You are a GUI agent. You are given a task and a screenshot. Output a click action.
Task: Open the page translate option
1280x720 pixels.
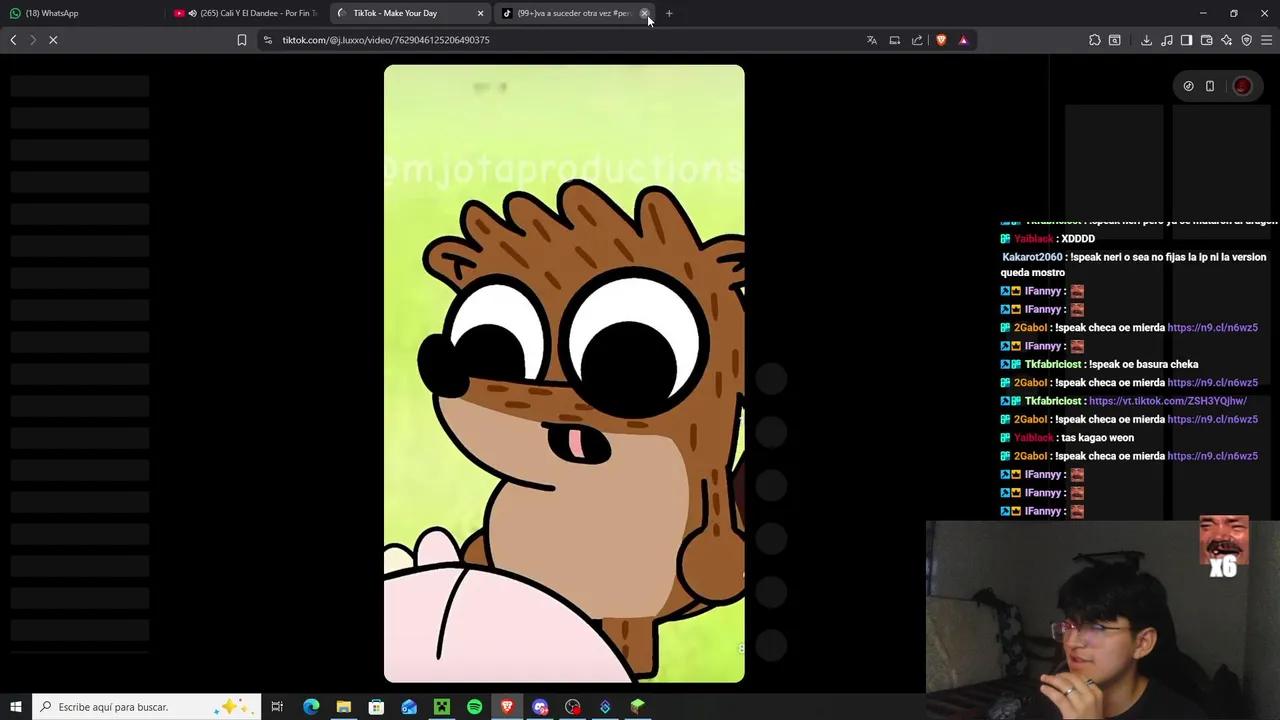pos(871,40)
